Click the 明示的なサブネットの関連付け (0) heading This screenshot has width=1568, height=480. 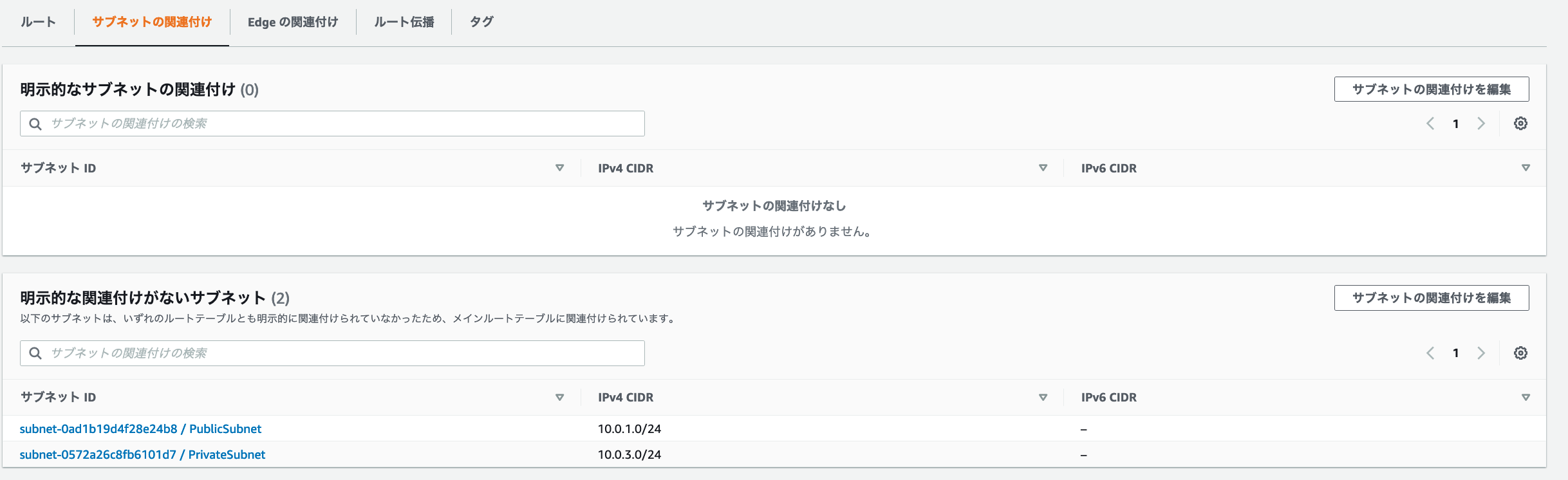pos(139,89)
